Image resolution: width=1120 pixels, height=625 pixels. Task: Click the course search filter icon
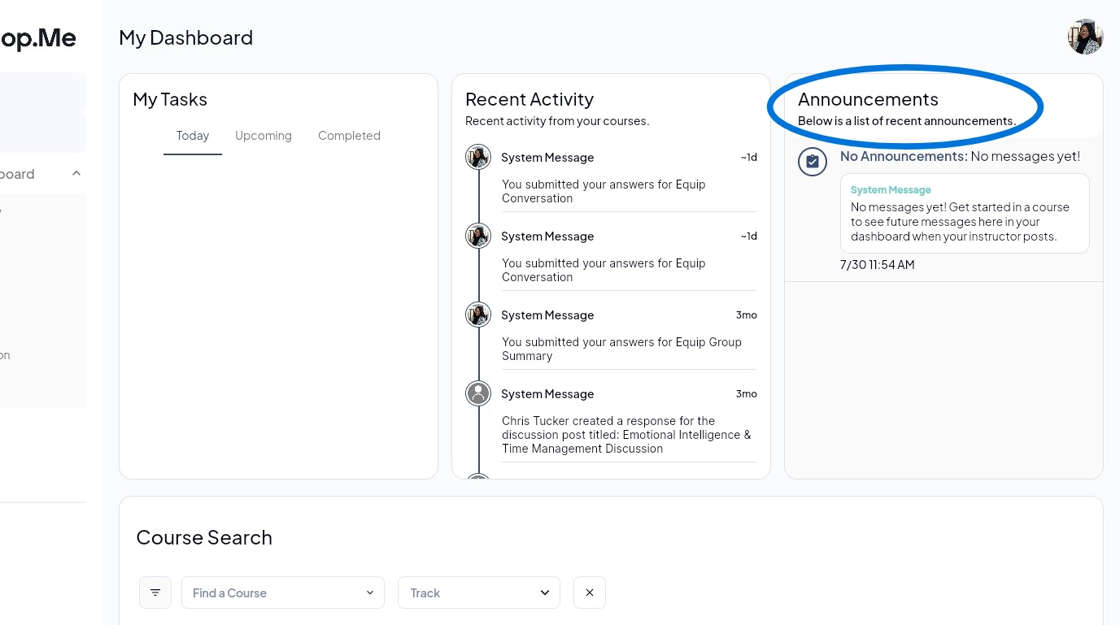point(155,593)
